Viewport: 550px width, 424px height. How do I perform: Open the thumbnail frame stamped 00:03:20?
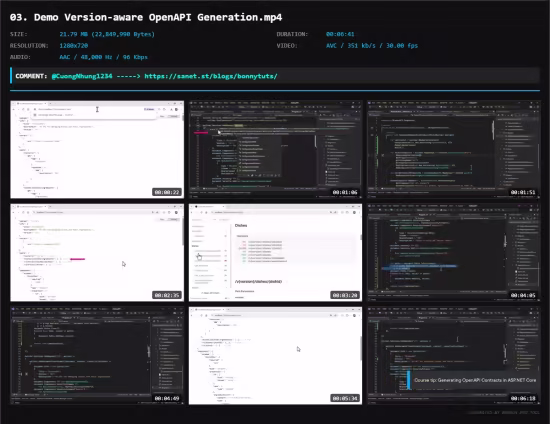click(x=275, y=253)
